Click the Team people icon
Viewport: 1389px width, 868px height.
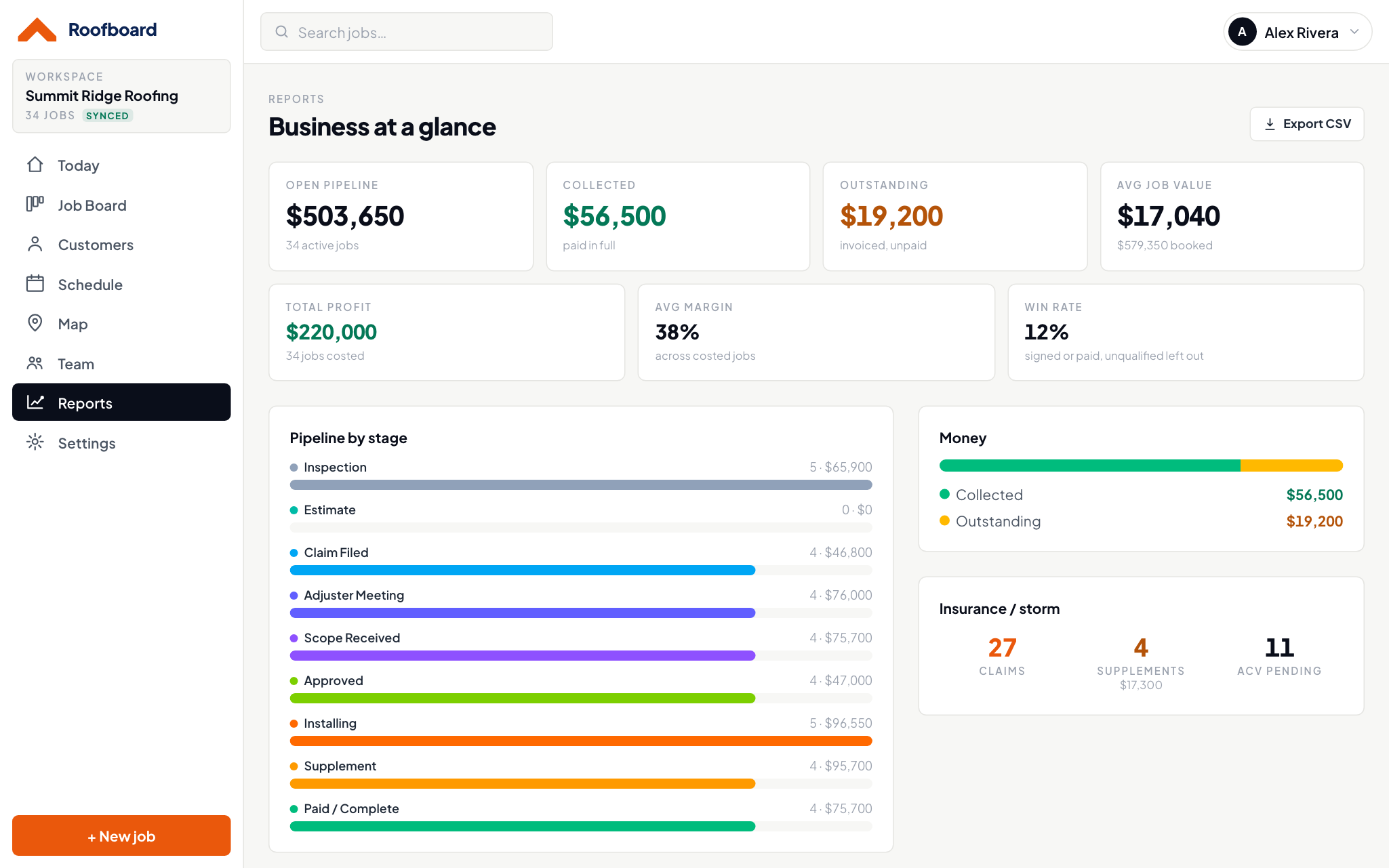(35, 363)
